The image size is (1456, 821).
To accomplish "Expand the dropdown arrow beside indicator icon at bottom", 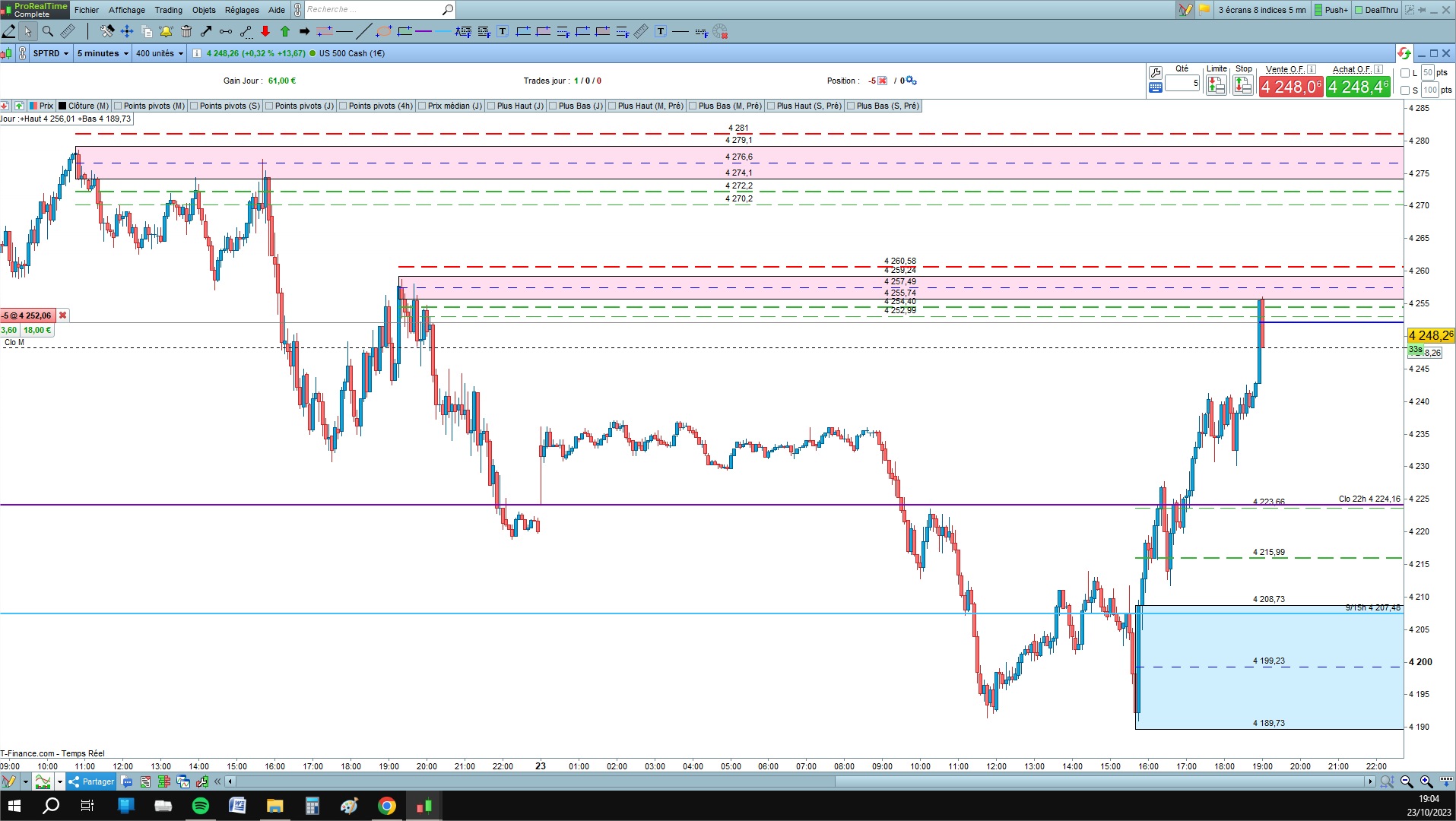I will point(59,781).
